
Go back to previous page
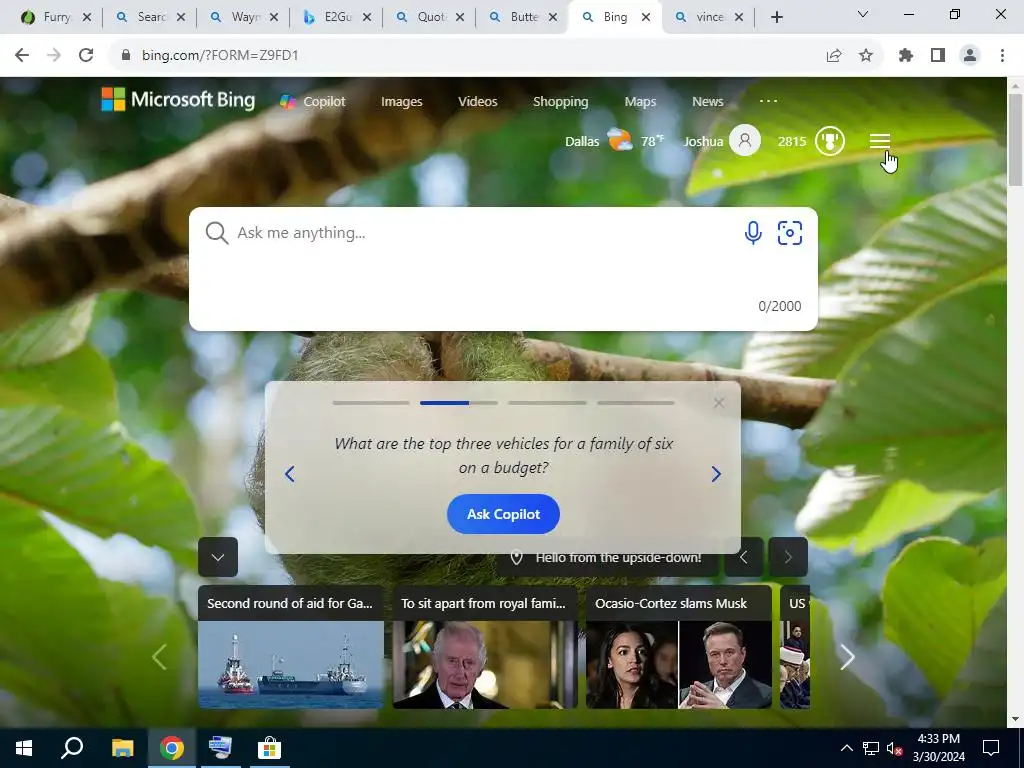[22, 55]
